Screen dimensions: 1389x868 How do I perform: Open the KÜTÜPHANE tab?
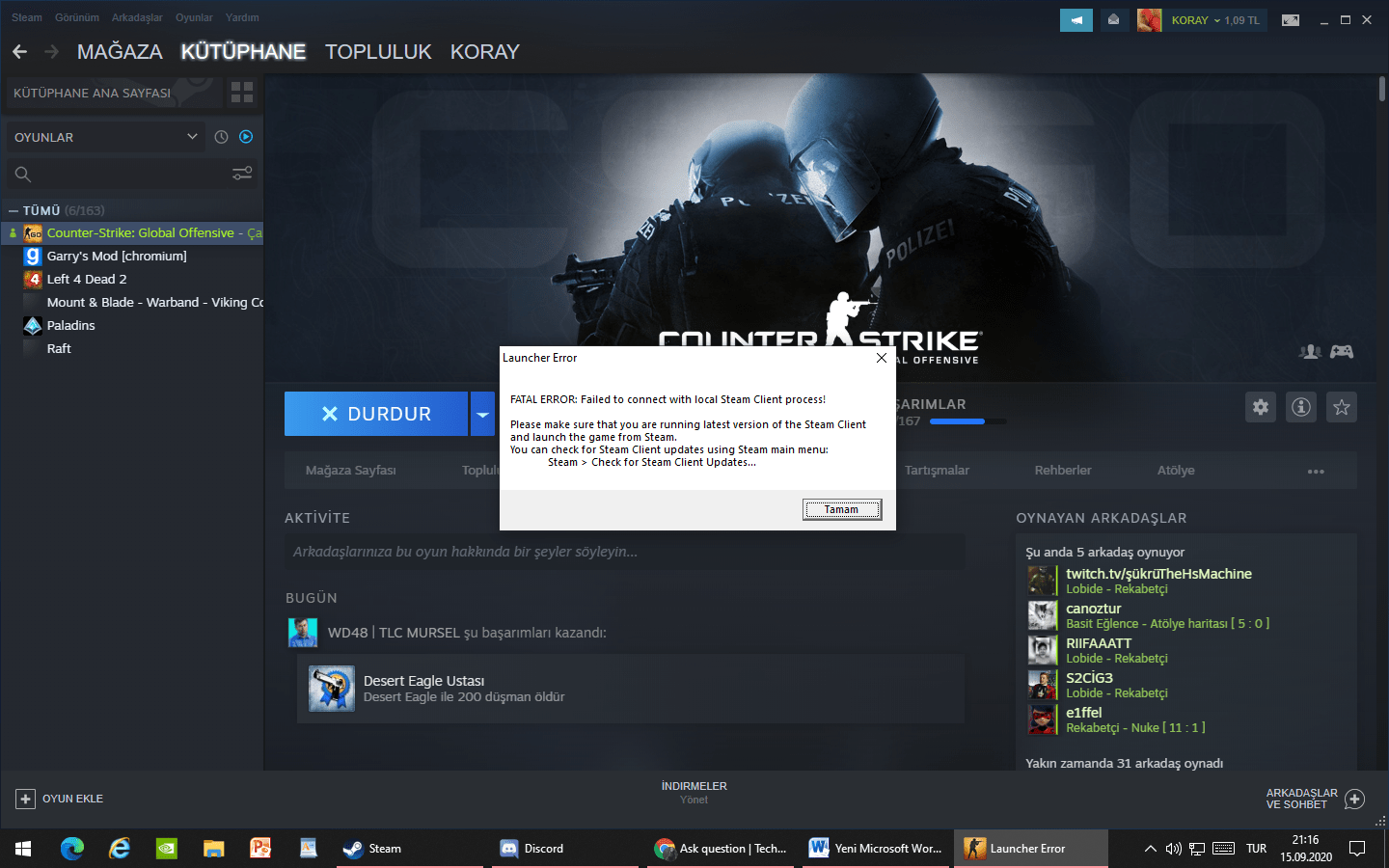pyautogui.click(x=243, y=52)
